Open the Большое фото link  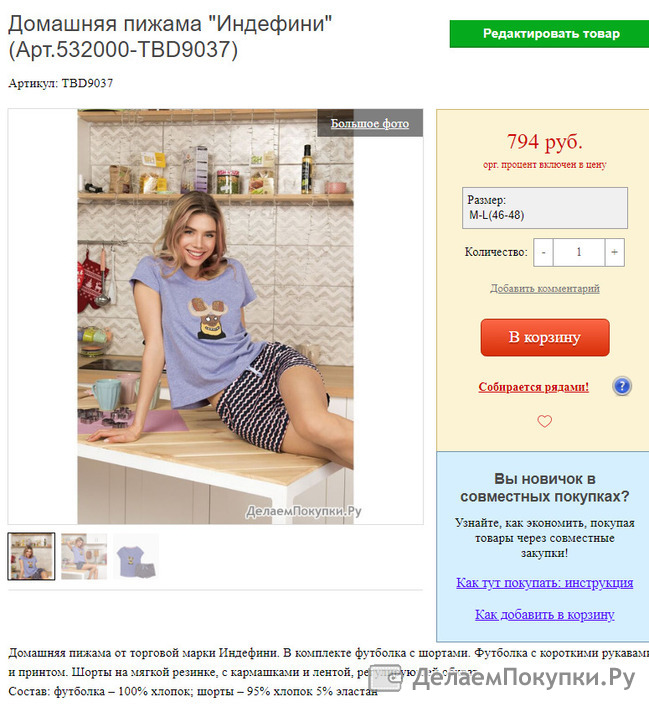(x=370, y=123)
